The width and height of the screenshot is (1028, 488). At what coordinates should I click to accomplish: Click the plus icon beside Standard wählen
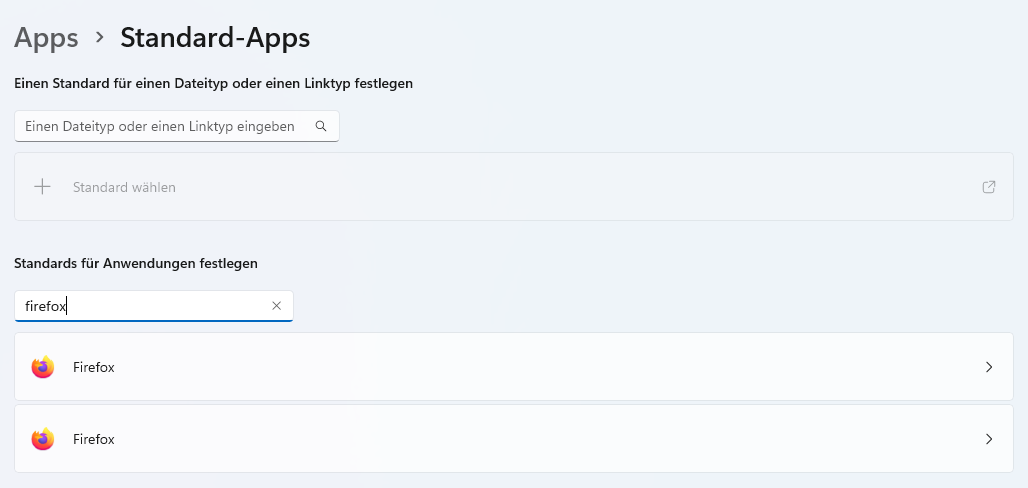(x=42, y=187)
